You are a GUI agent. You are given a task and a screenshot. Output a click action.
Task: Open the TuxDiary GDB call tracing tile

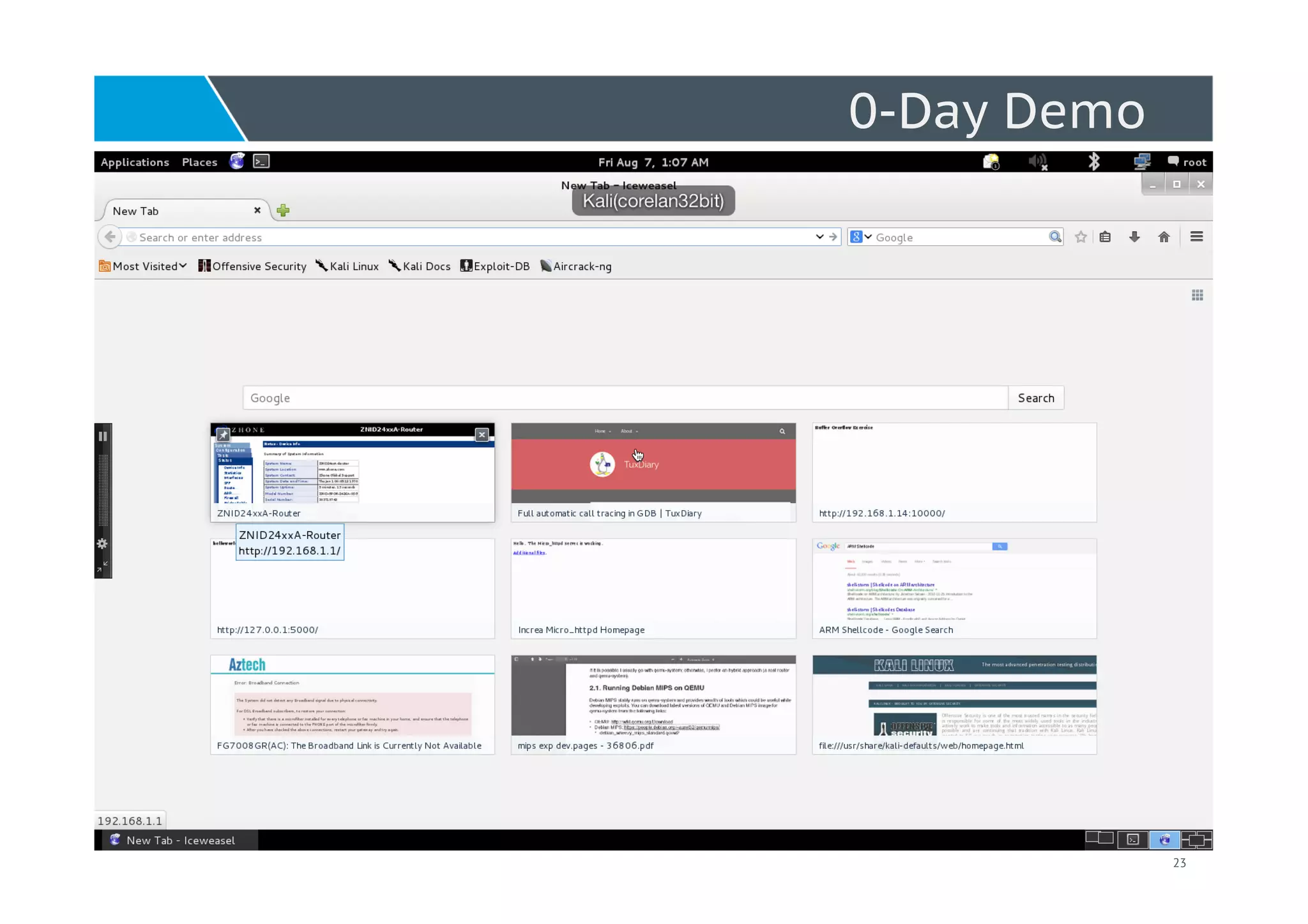pos(653,473)
